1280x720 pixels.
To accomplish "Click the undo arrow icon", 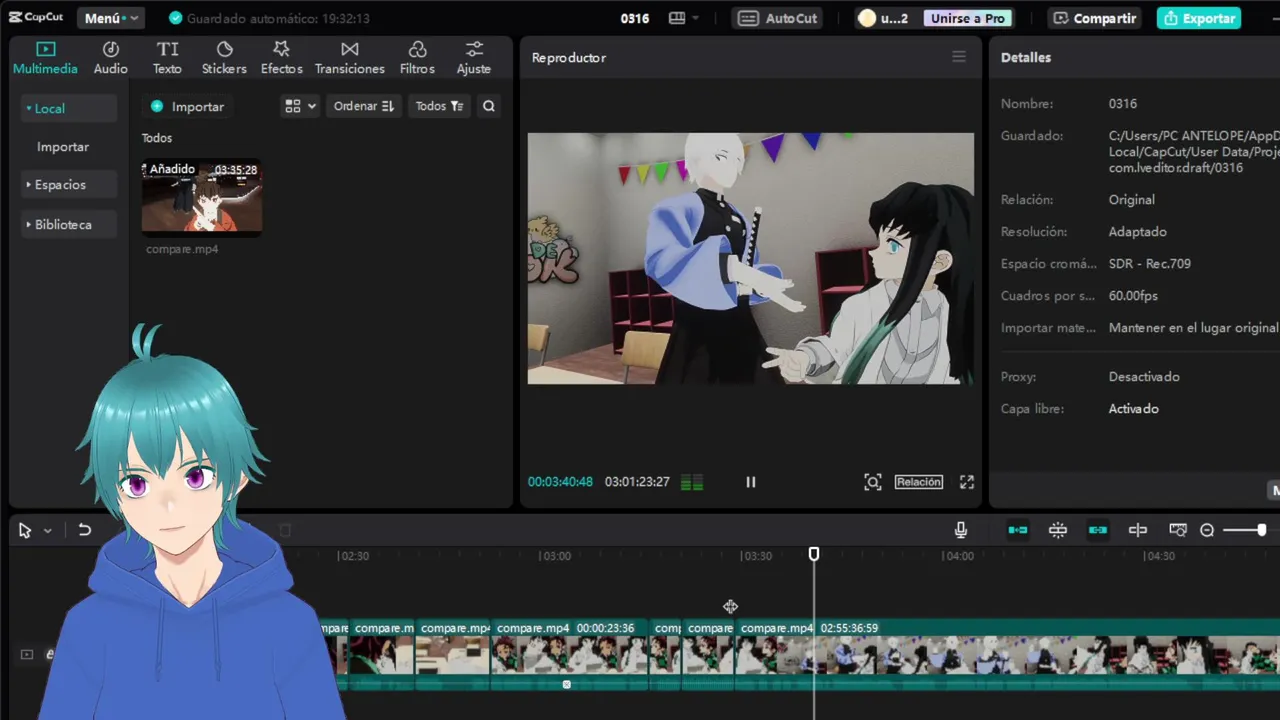I will [85, 530].
